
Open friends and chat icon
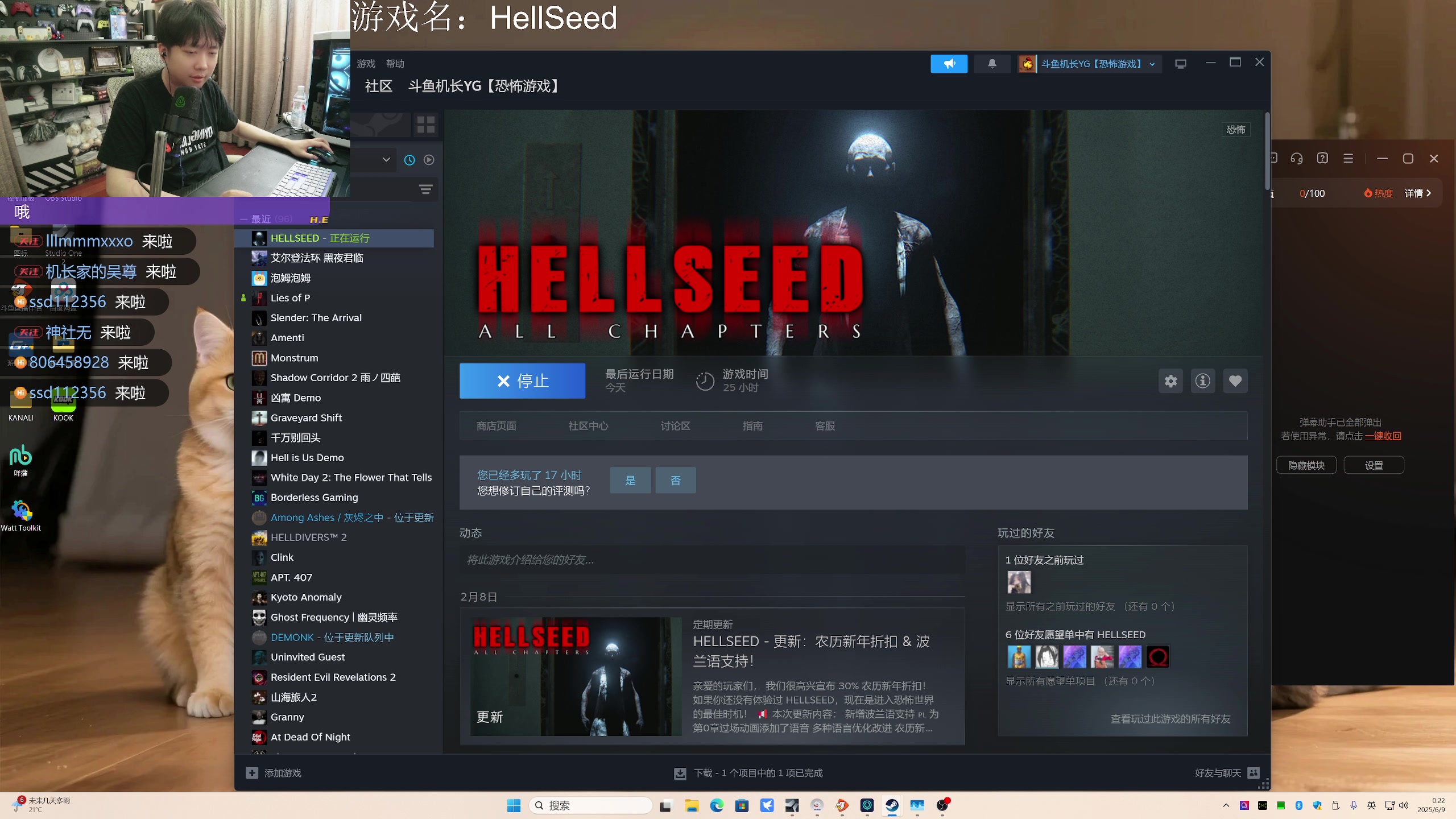click(1254, 772)
